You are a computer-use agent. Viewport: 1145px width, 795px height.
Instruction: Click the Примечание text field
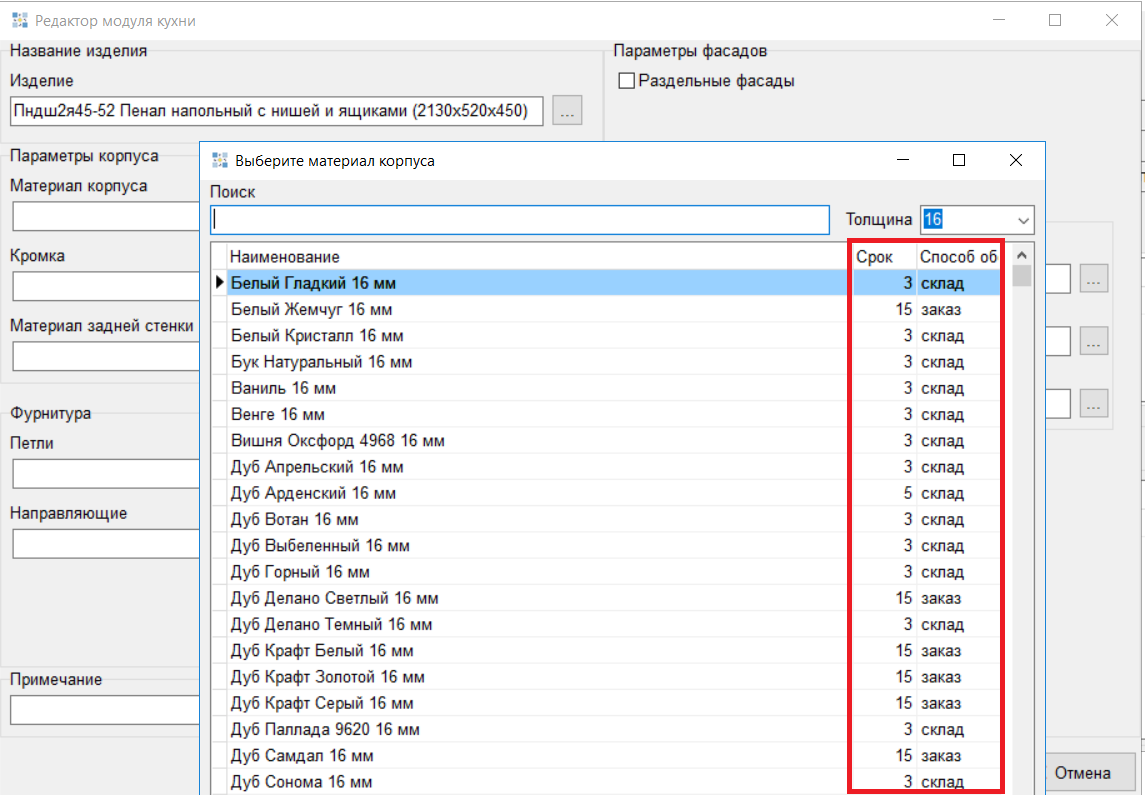click(x=106, y=710)
